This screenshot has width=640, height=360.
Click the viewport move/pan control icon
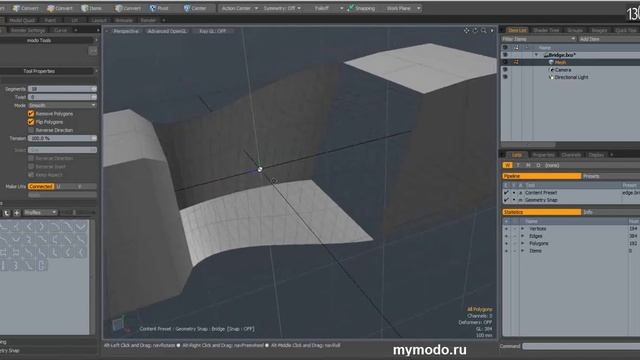[x=467, y=31]
